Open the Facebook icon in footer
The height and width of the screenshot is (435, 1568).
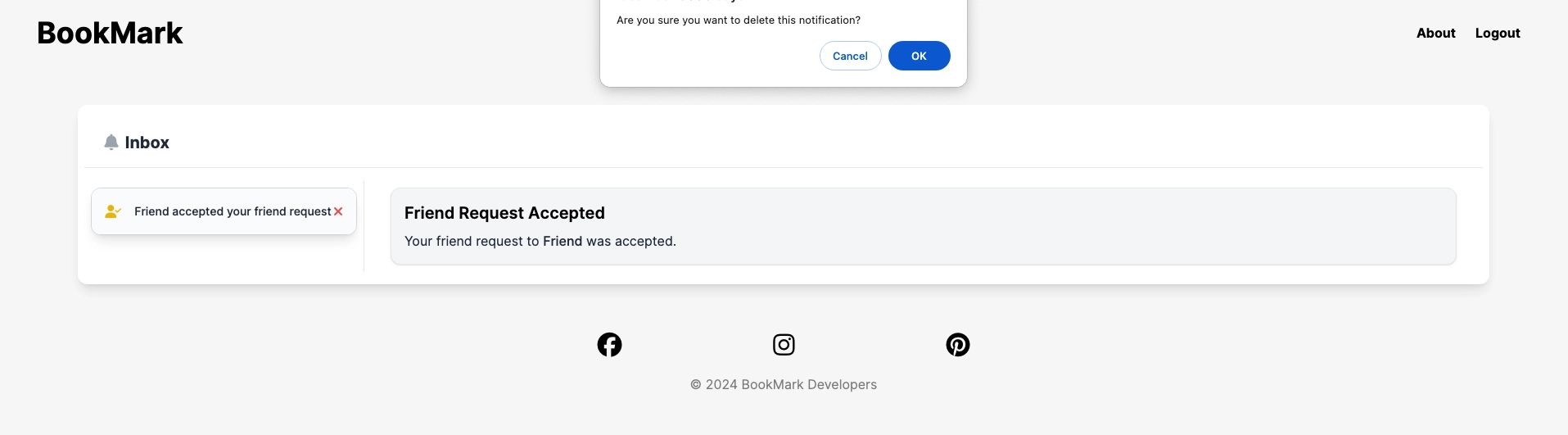point(609,345)
